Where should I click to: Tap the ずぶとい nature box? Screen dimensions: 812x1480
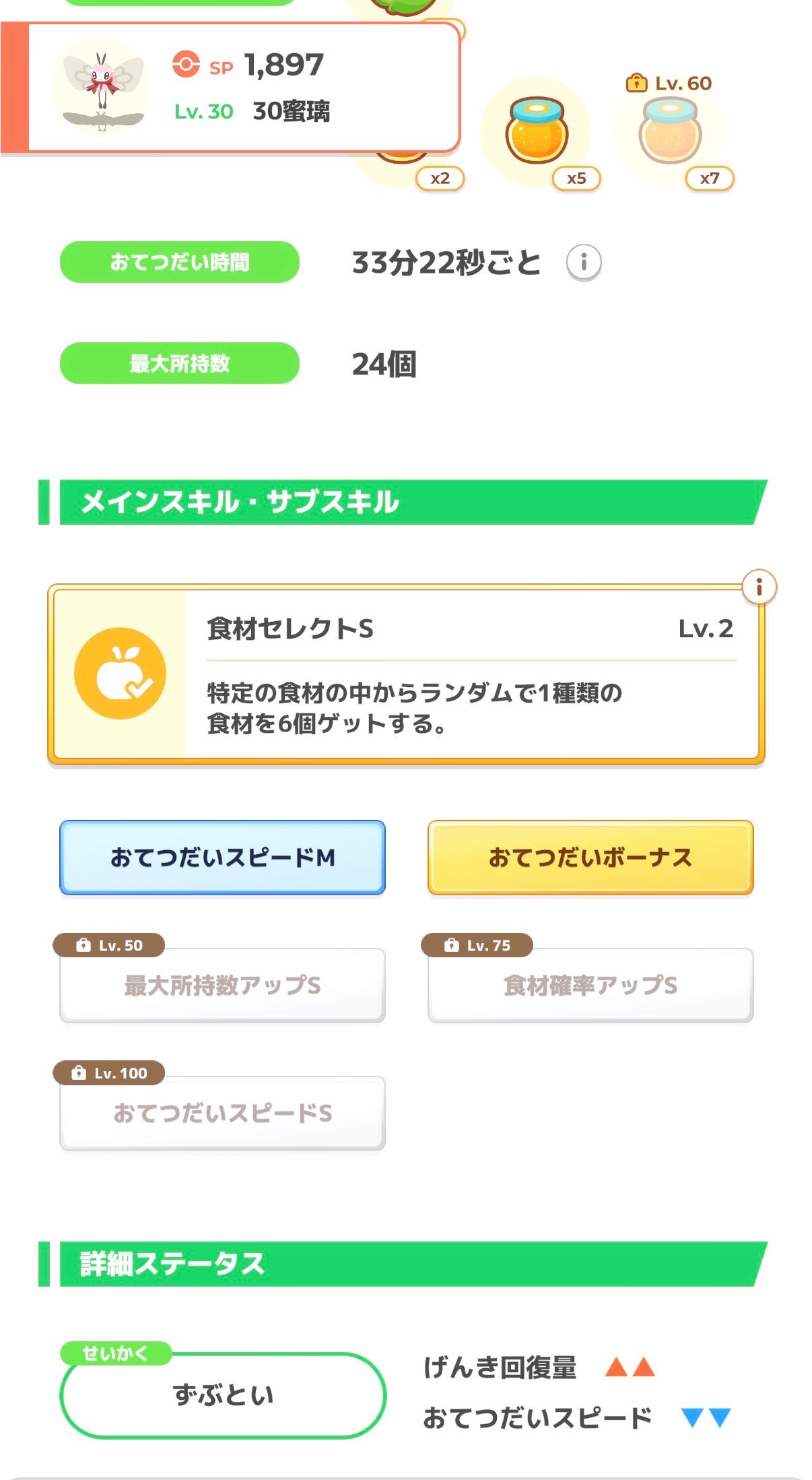click(223, 1394)
